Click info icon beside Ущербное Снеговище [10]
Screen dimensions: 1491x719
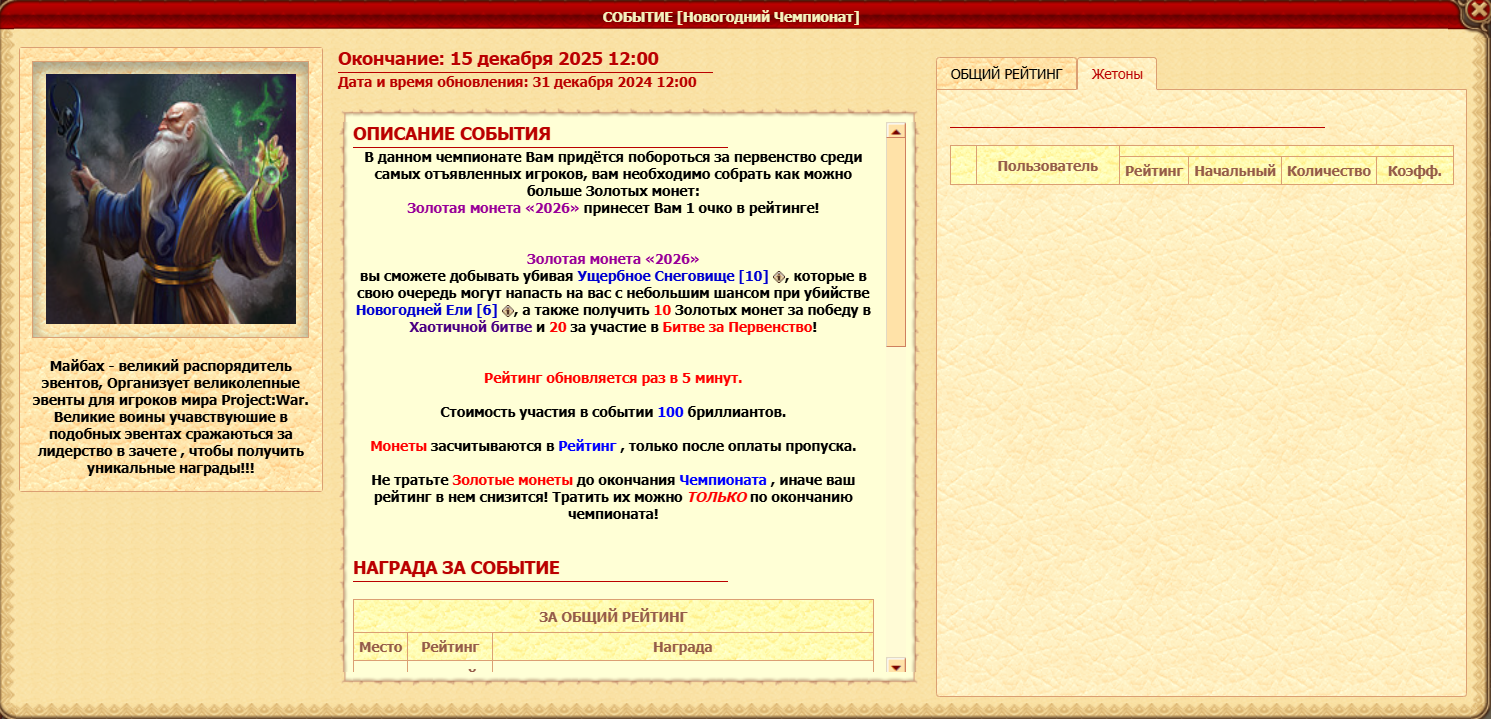779,277
